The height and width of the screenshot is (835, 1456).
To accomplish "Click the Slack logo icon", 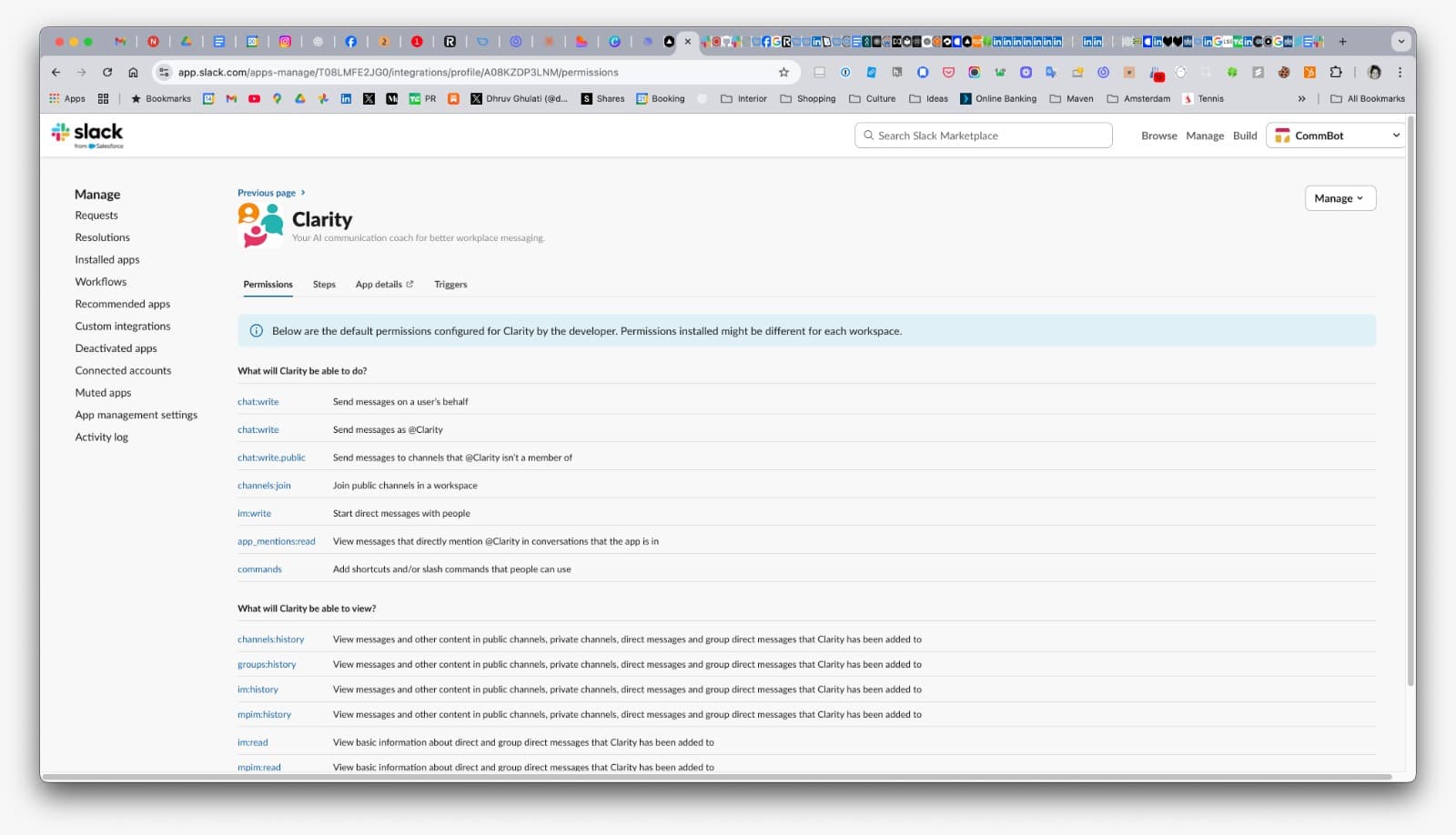I will (x=60, y=132).
